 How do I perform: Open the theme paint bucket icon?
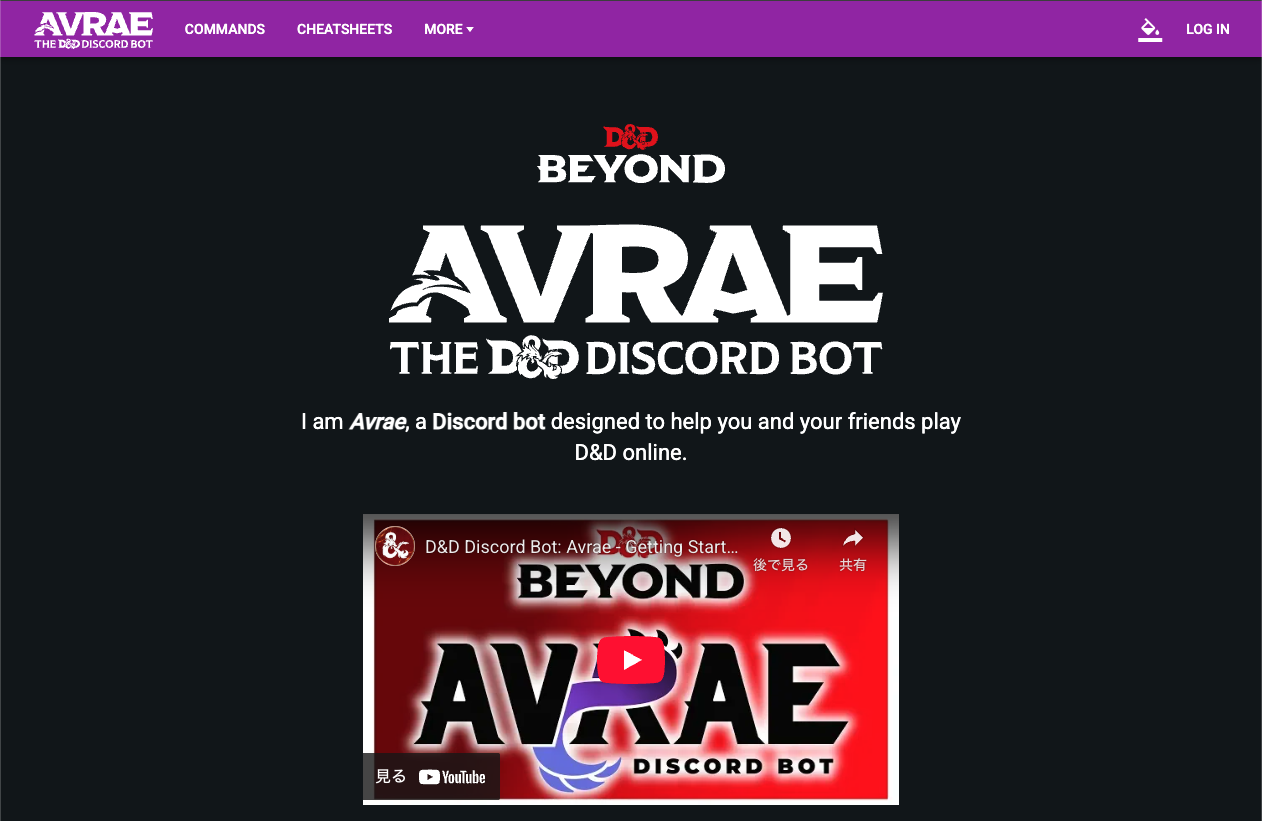[1150, 29]
